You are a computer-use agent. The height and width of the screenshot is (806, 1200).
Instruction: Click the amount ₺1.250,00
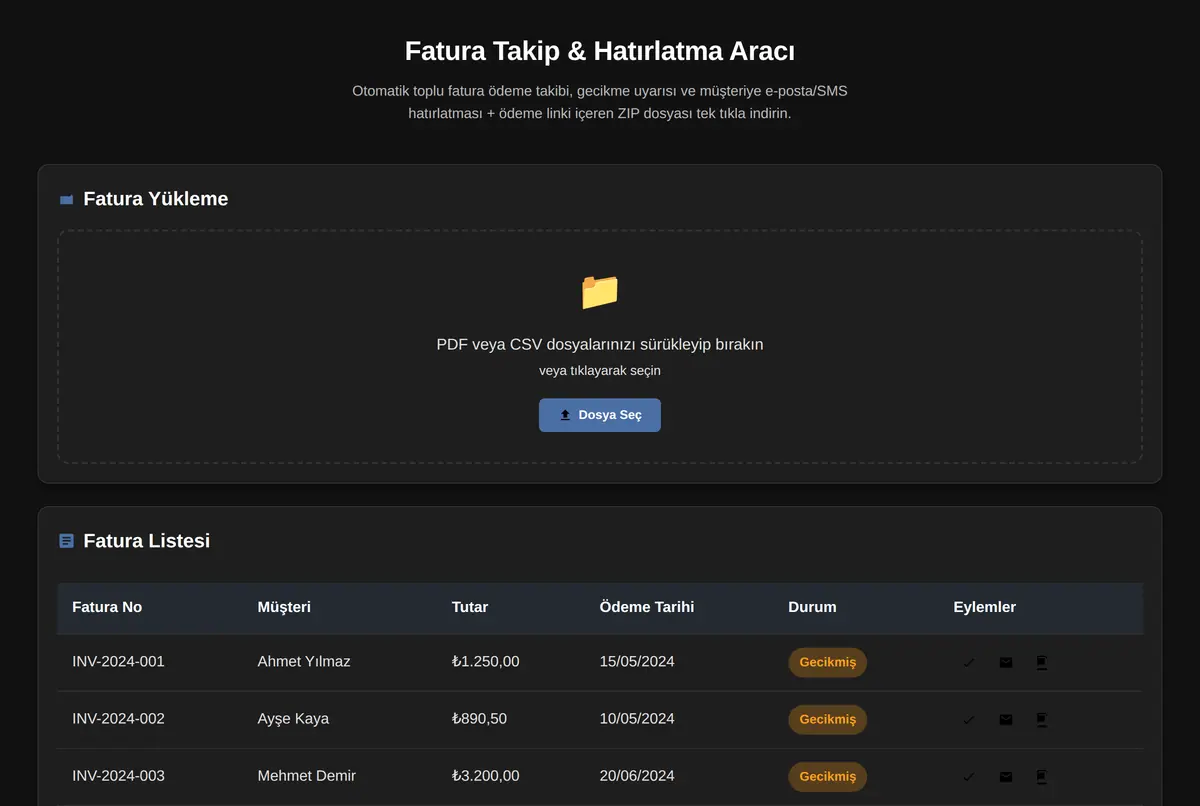pos(485,662)
